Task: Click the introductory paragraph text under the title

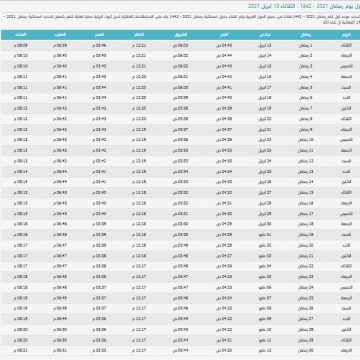Action: click(180, 19)
